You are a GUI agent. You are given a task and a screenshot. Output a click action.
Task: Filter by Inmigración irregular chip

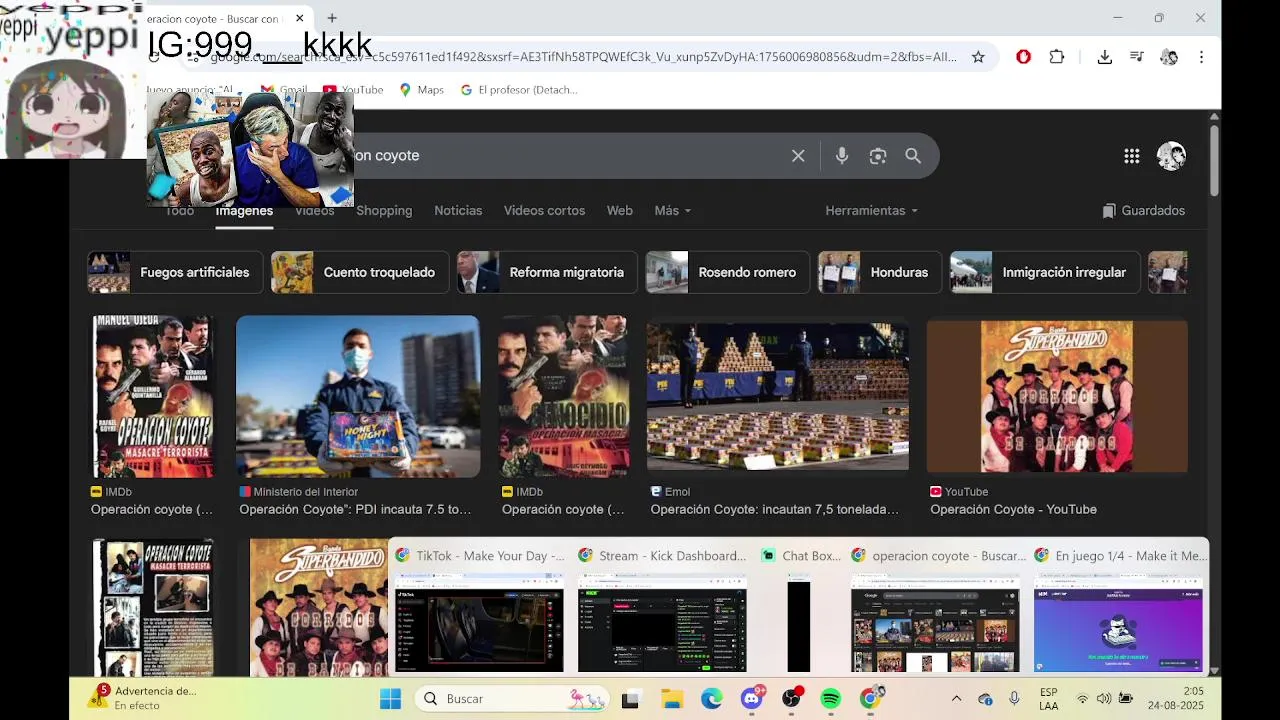(x=1045, y=272)
